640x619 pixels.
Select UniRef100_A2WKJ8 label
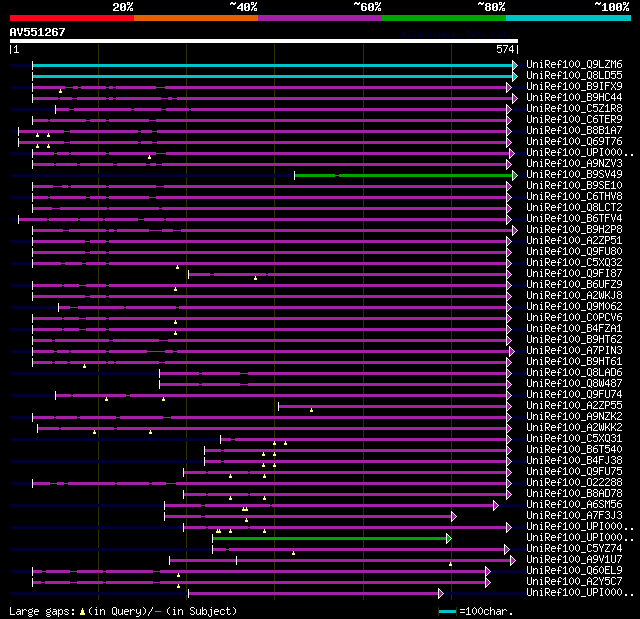pyautogui.click(x=574, y=296)
